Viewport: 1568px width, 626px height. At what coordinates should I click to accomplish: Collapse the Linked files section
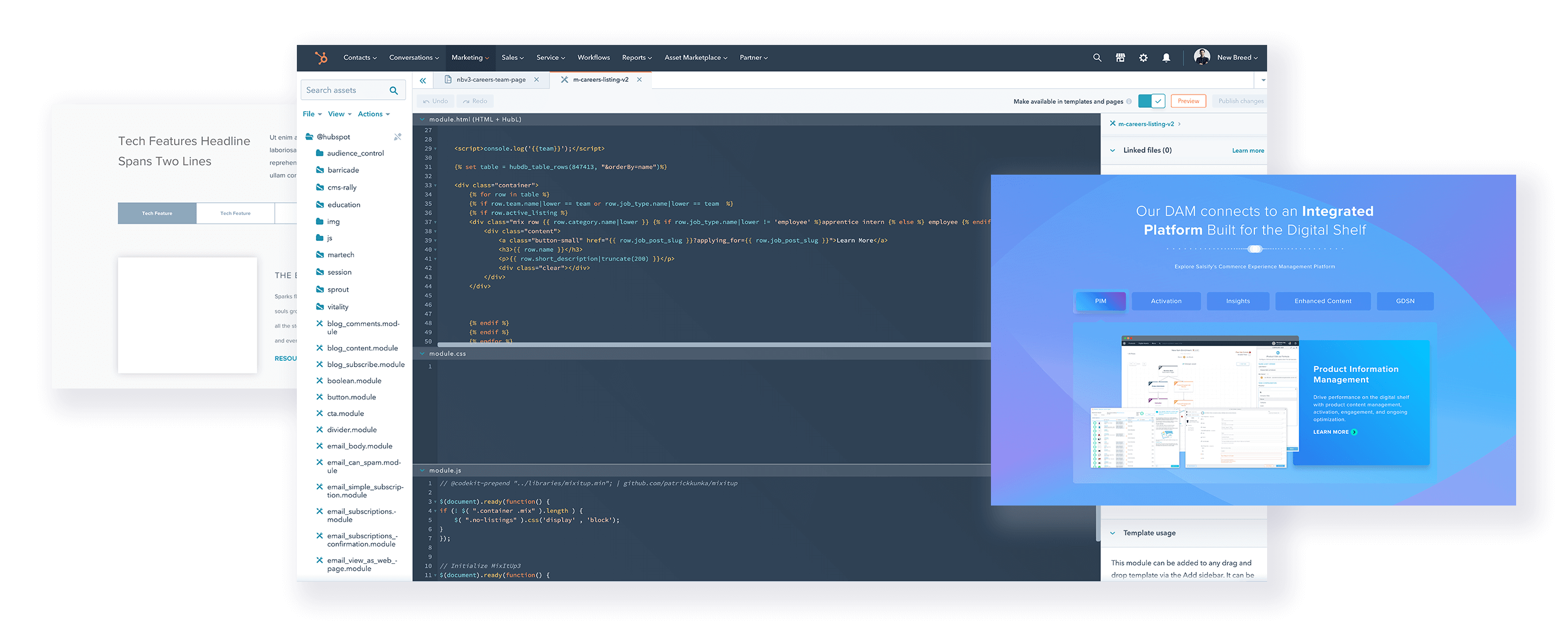1113,150
